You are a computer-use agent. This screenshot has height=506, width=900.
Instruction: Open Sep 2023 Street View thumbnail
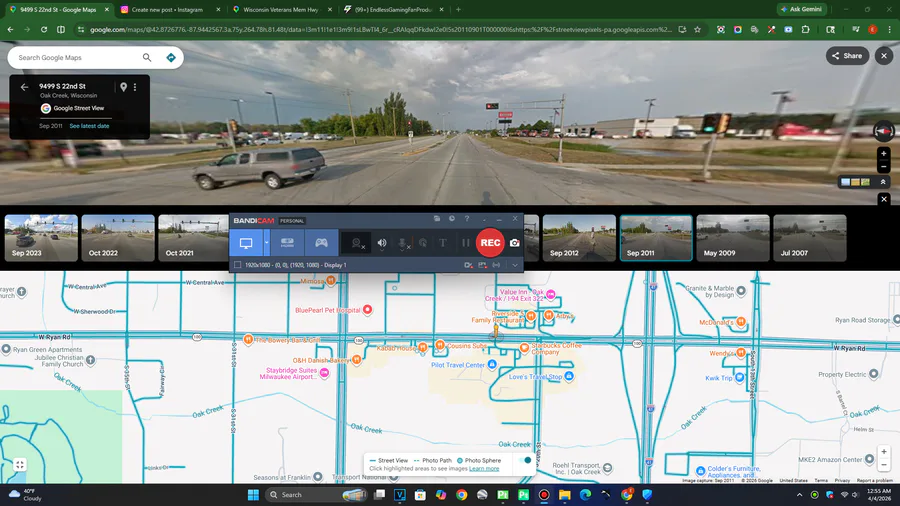click(41, 238)
